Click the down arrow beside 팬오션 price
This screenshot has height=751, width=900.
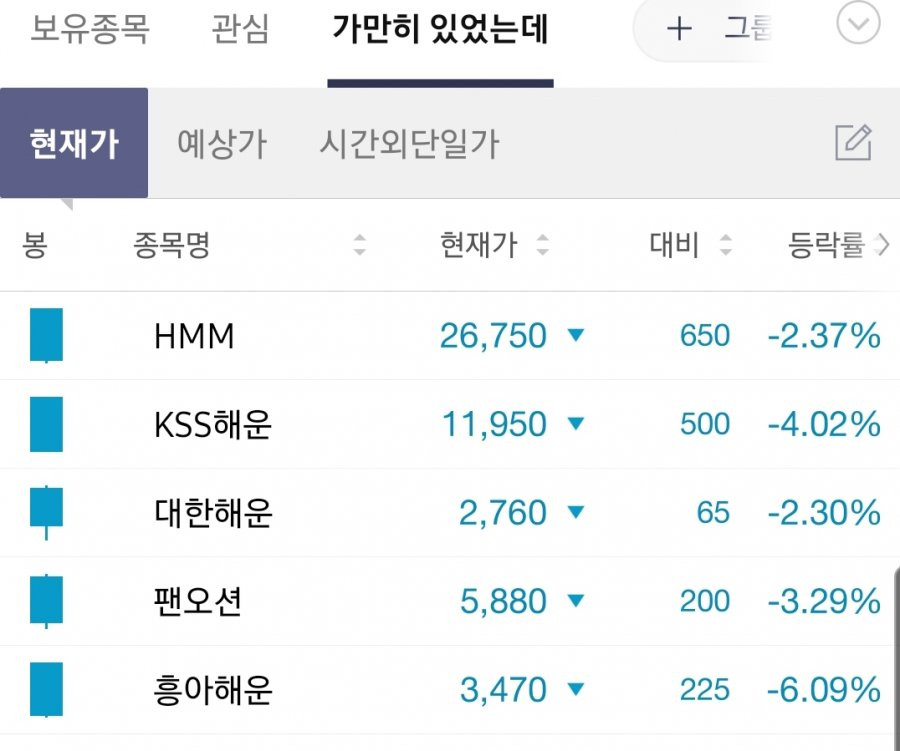tap(576, 600)
